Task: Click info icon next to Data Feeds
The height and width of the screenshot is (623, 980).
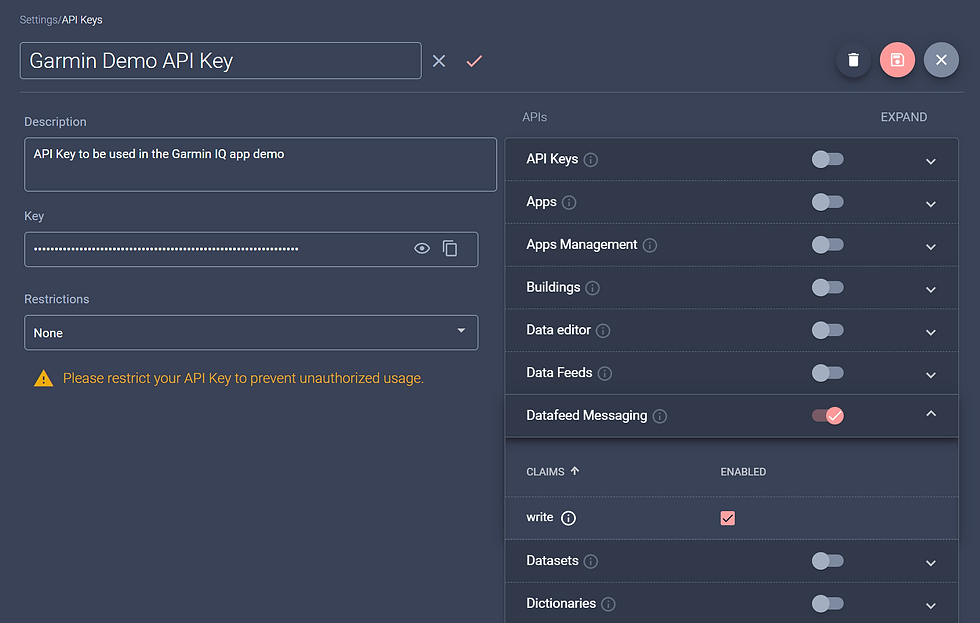Action: point(604,374)
